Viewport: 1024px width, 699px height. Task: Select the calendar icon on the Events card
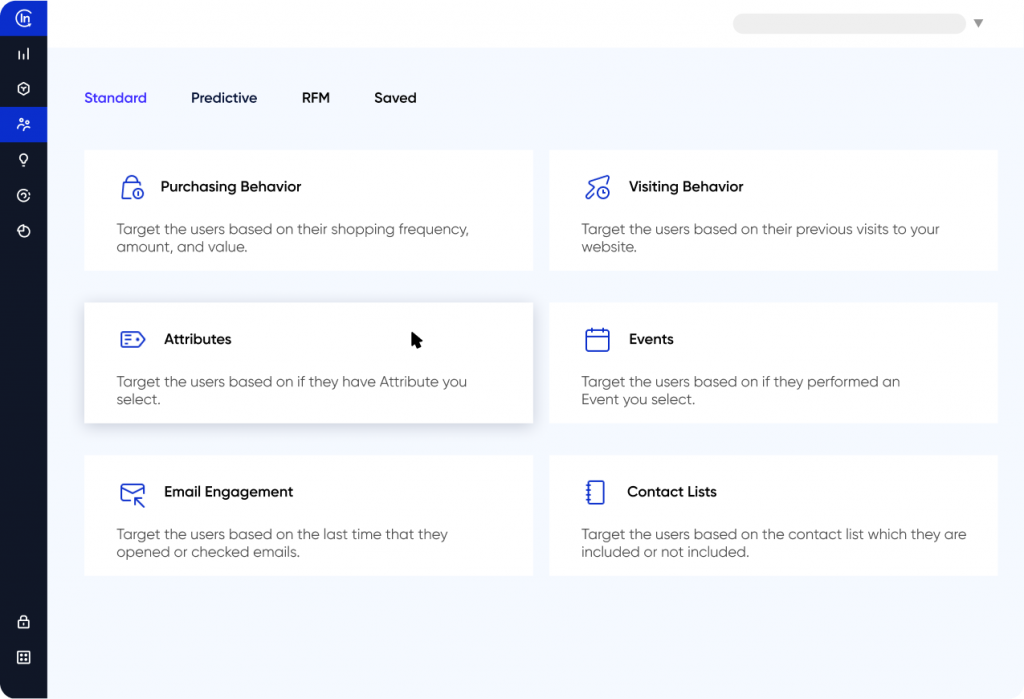point(597,339)
